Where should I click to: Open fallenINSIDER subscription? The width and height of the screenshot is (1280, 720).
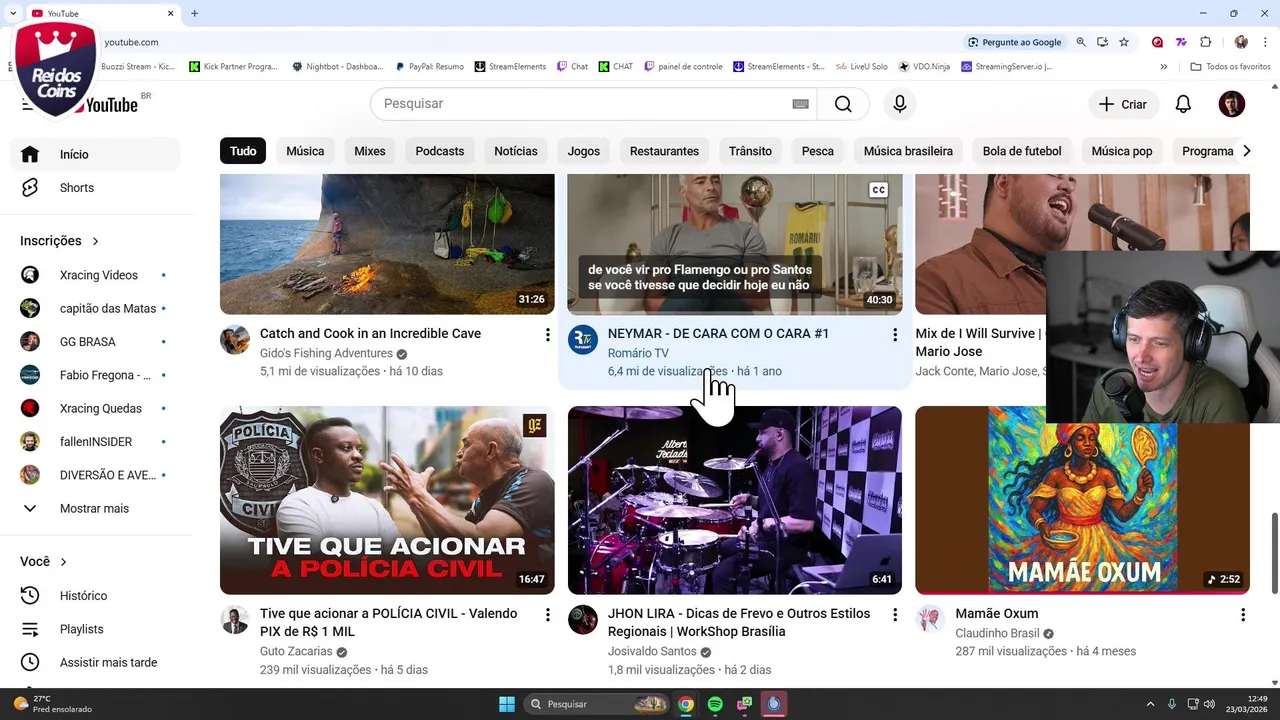click(95, 442)
